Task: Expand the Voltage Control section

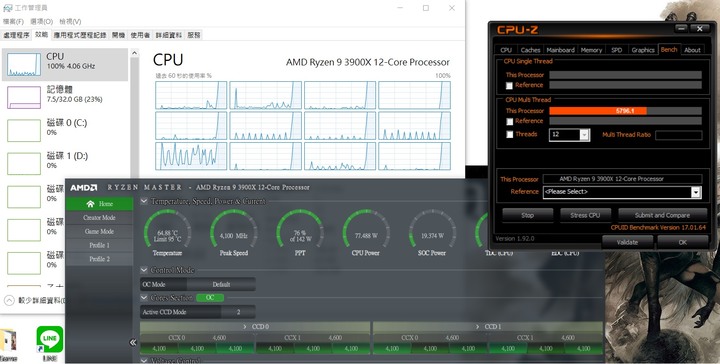Action: (x=144, y=361)
